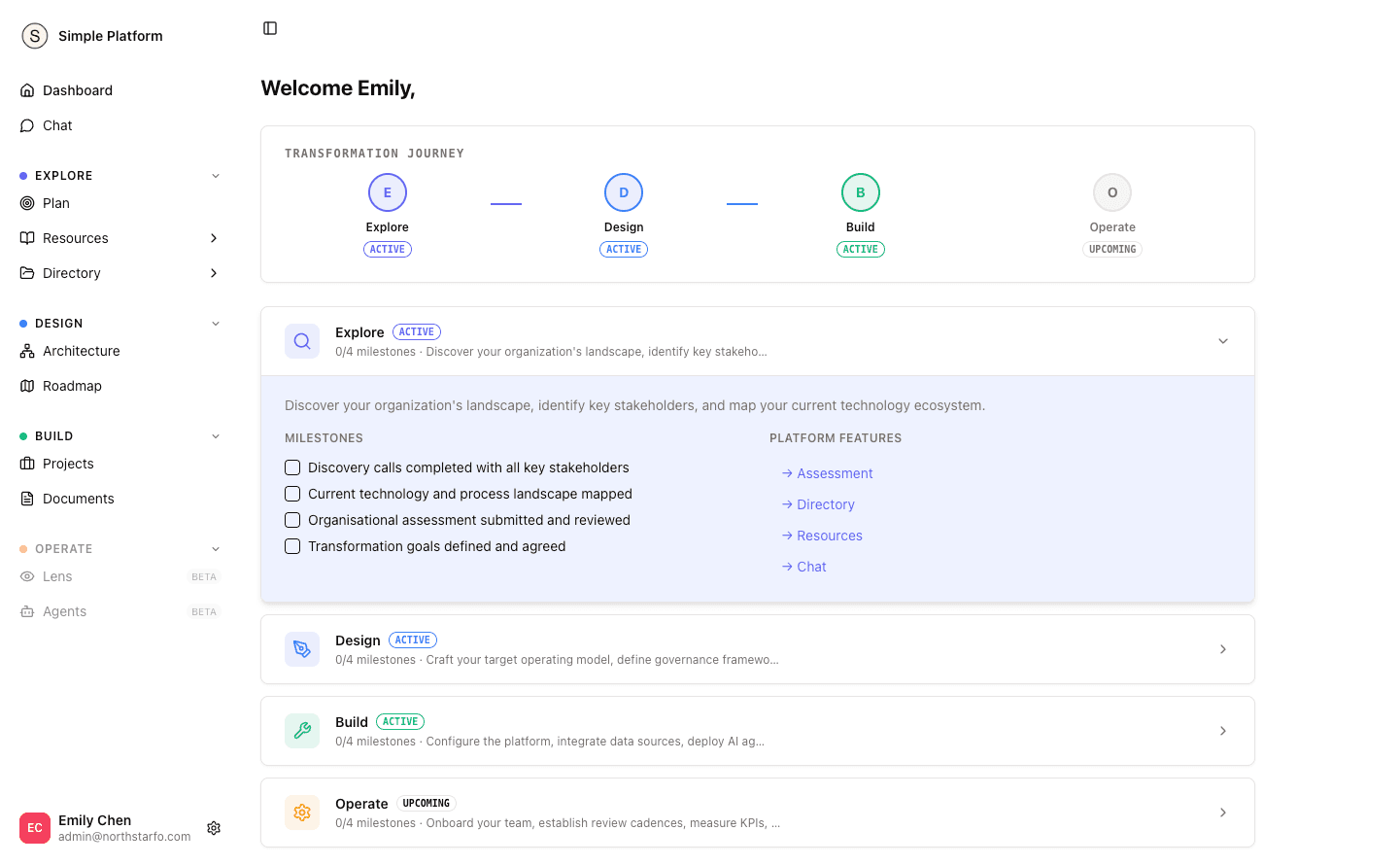
Task: Click the Agents robot icon
Action: pos(27,611)
